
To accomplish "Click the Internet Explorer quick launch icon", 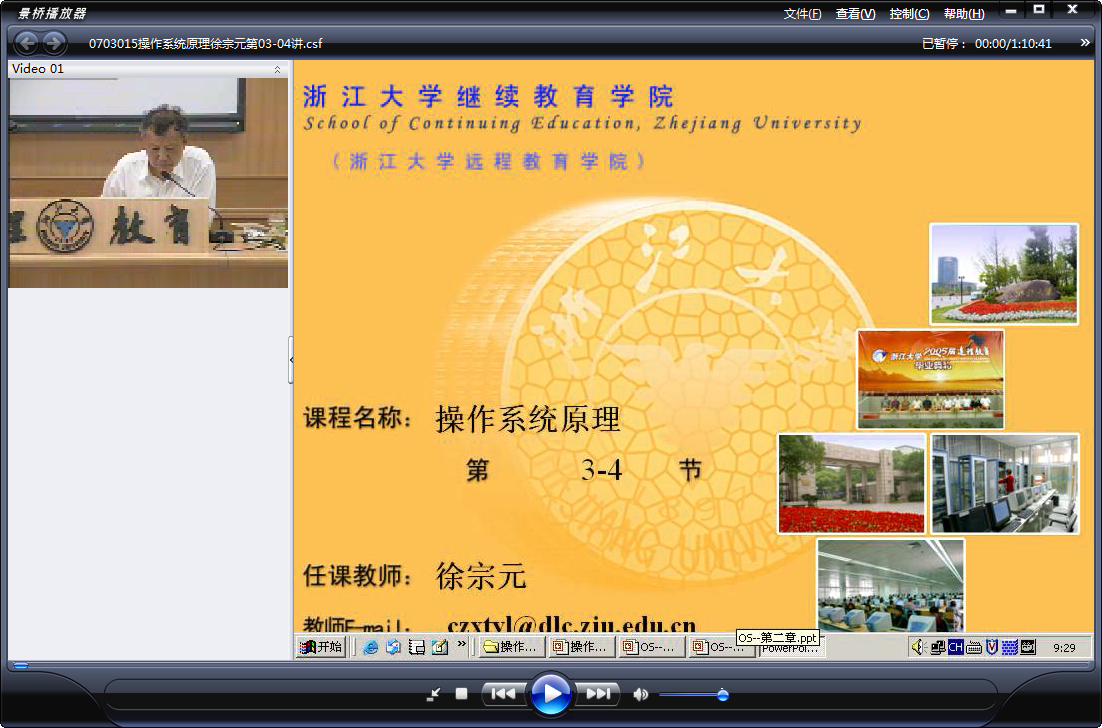I will (x=371, y=647).
